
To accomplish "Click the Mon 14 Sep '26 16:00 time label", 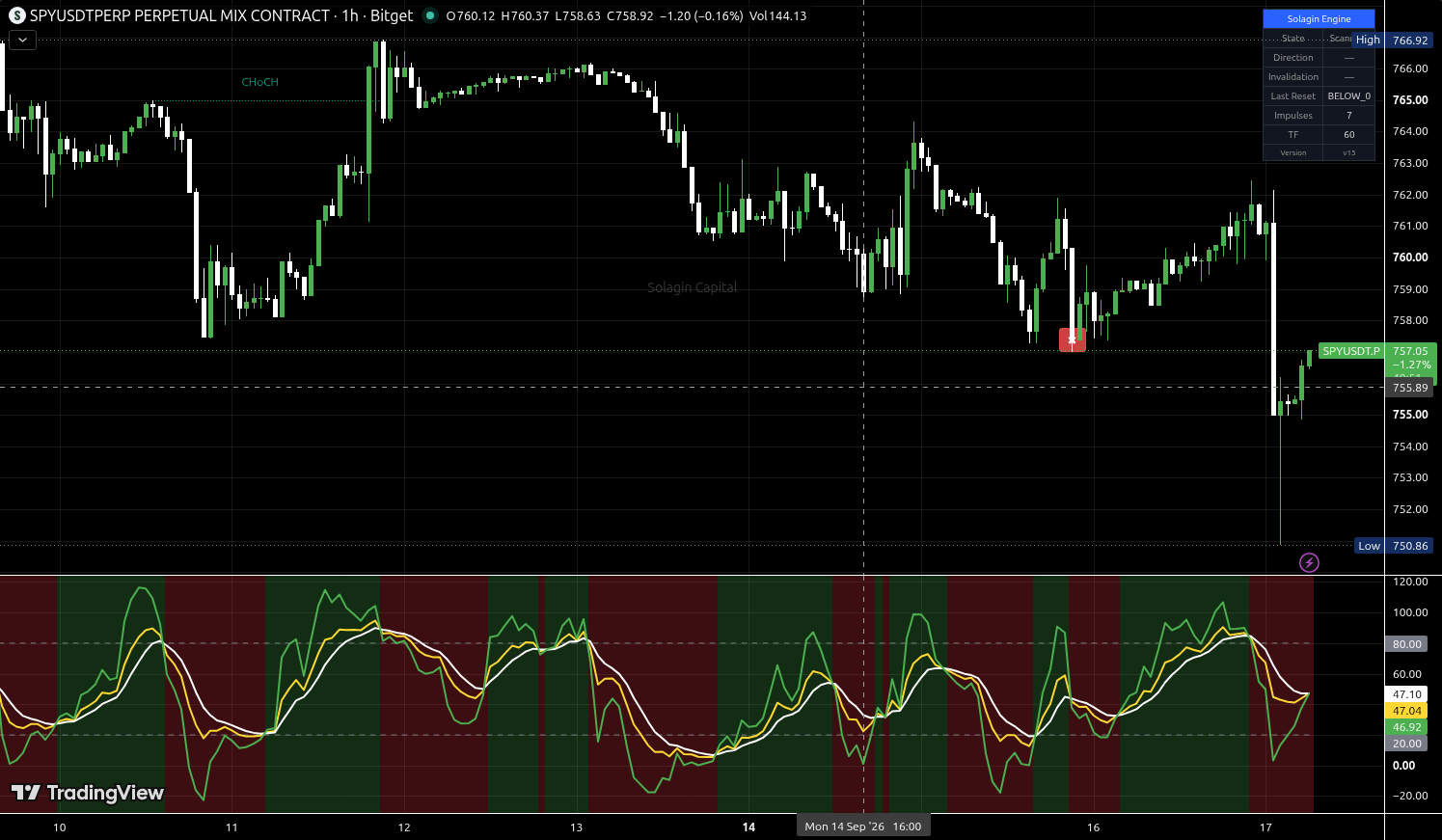I will click(x=863, y=826).
